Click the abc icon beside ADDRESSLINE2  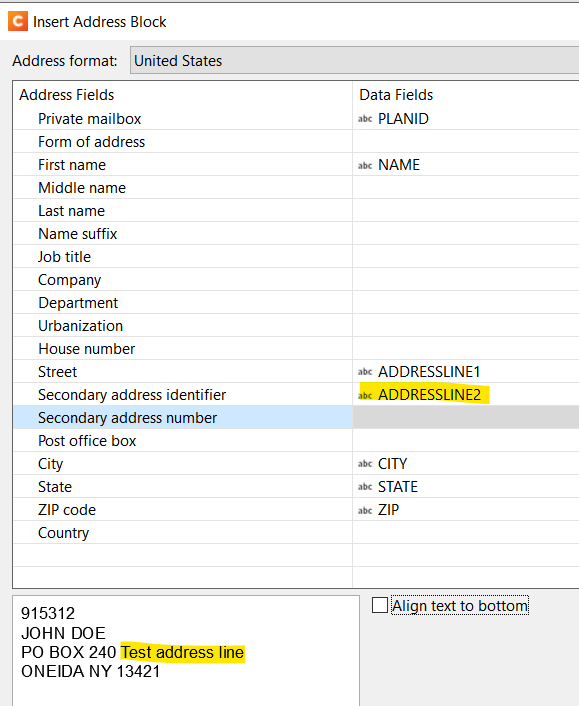point(365,395)
